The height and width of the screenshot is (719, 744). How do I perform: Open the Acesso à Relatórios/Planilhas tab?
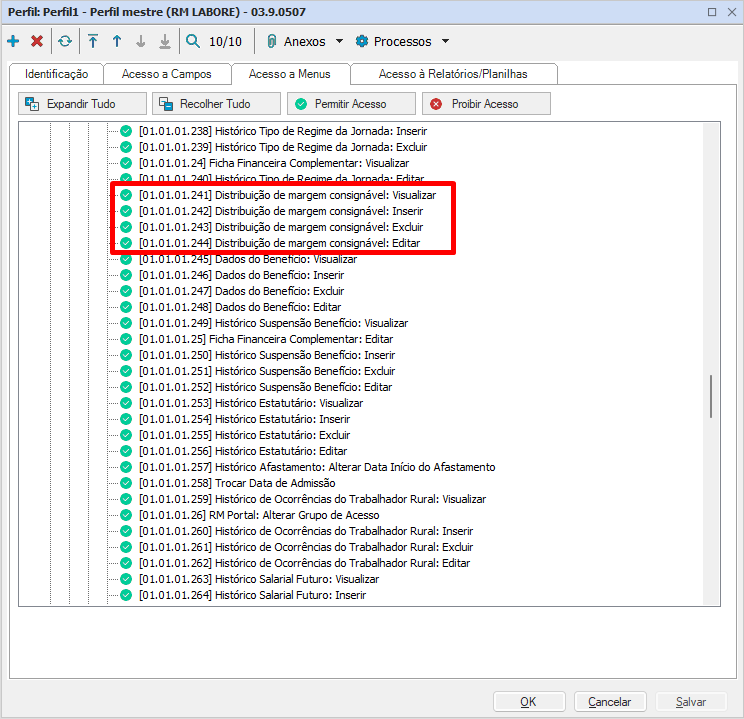453,74
